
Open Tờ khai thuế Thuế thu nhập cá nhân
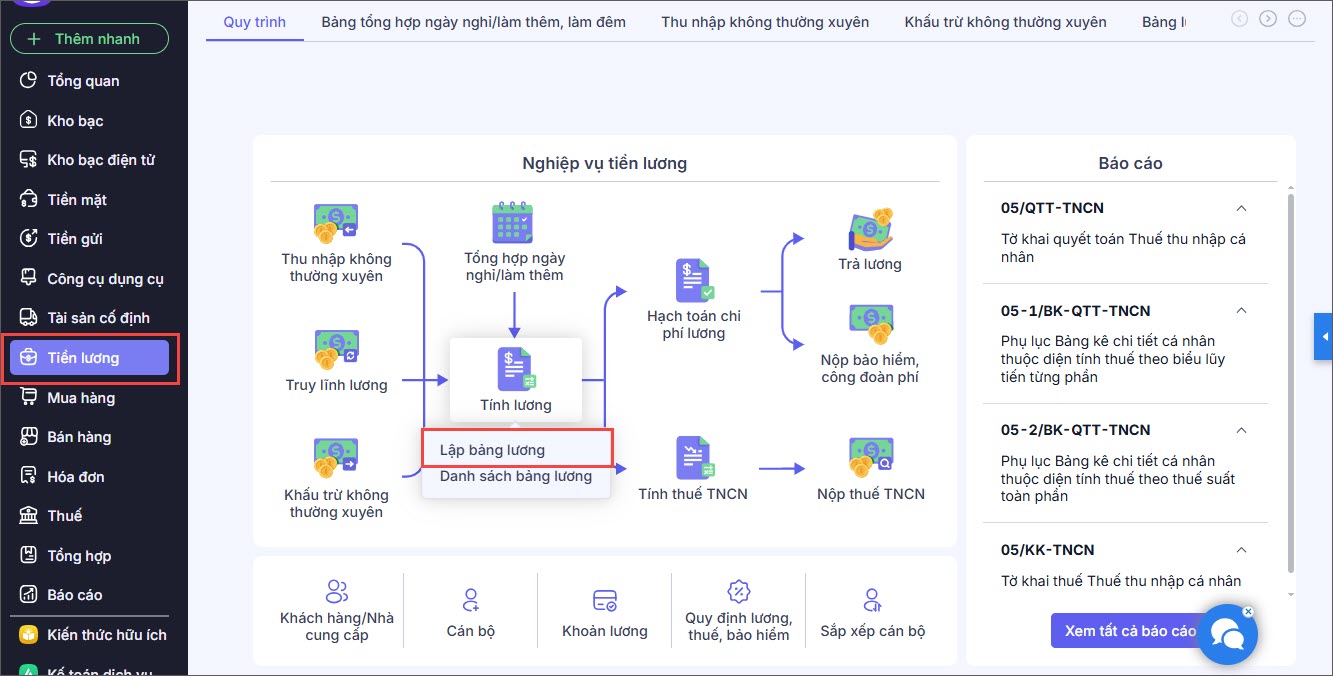[1121, 581]
